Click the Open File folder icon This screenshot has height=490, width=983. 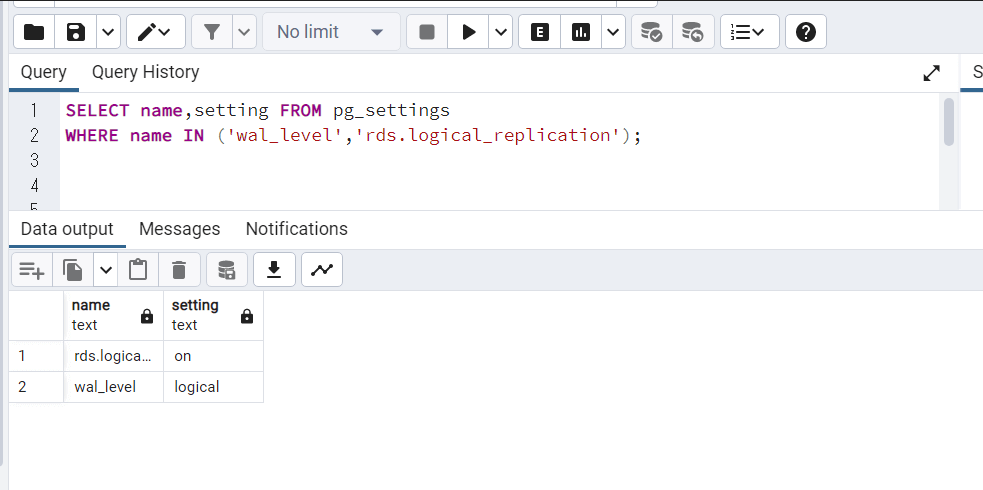point(34,32)
